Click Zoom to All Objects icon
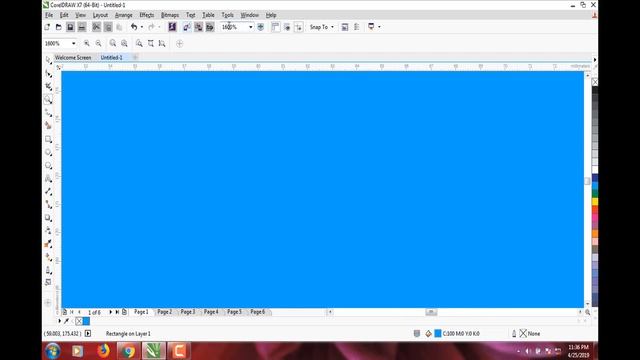This screenshot has width=640, height=360. click(x=124, y=43)
